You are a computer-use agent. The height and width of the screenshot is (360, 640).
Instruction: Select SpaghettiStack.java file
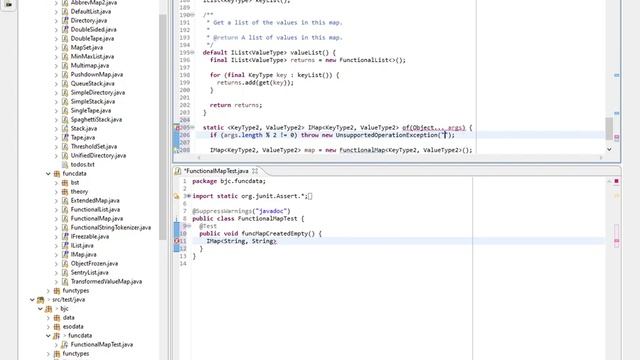pos(96,119)
